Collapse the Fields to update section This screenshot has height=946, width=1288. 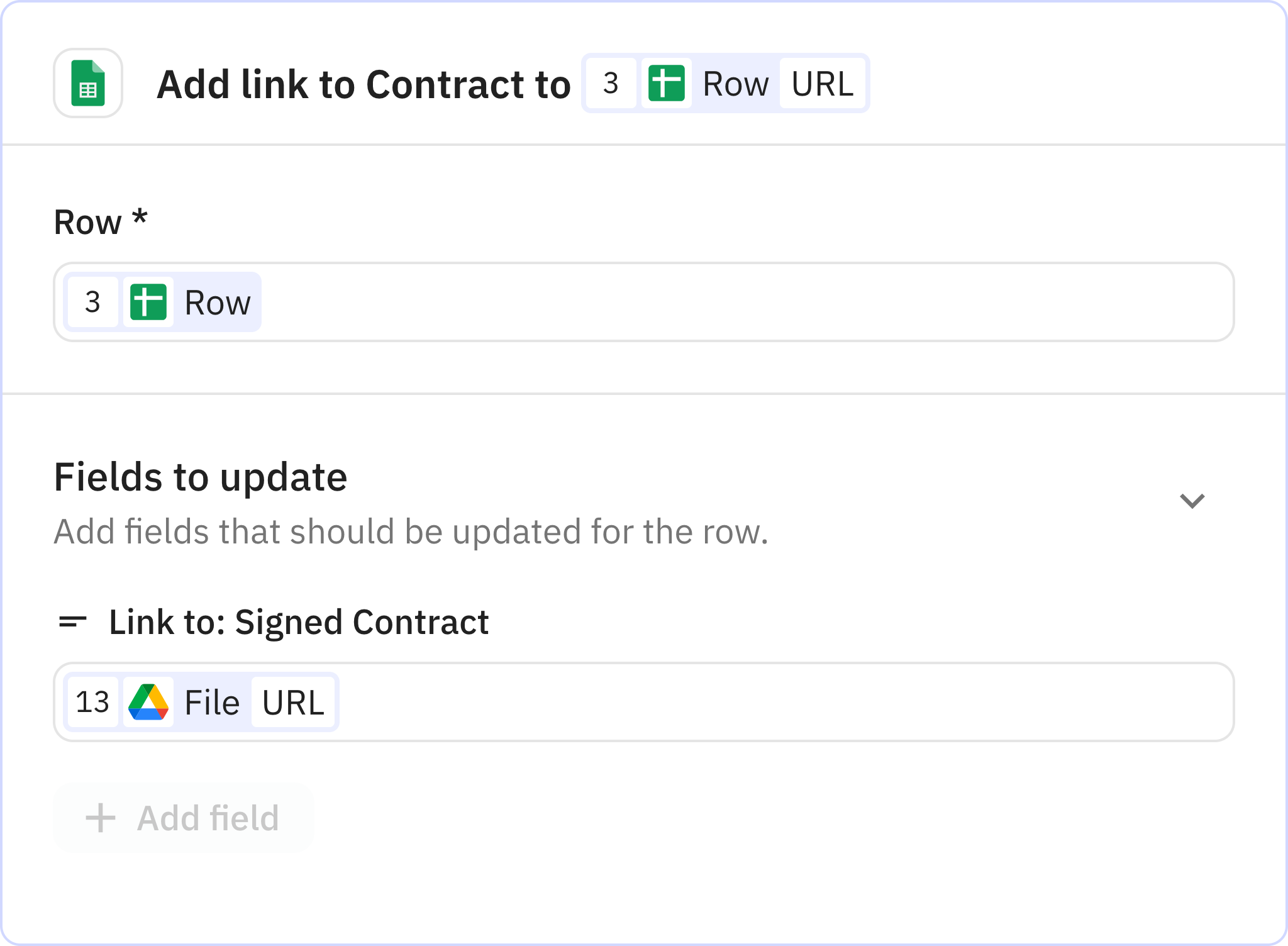point(1191,500)
